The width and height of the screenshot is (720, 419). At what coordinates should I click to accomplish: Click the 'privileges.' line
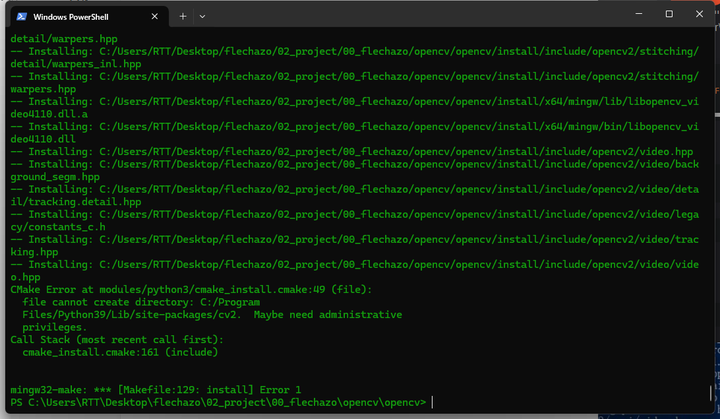point(54,327)
